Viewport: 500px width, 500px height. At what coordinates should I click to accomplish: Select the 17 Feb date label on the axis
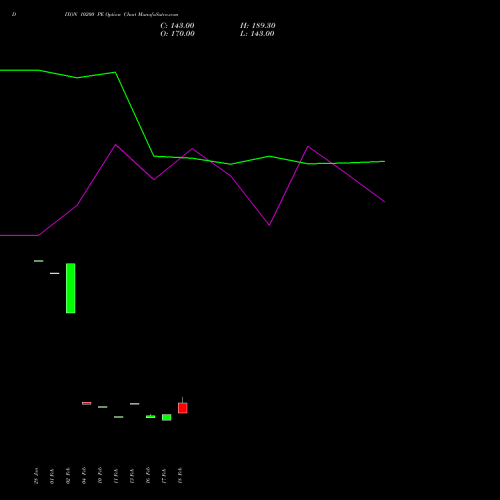(164, 476)
